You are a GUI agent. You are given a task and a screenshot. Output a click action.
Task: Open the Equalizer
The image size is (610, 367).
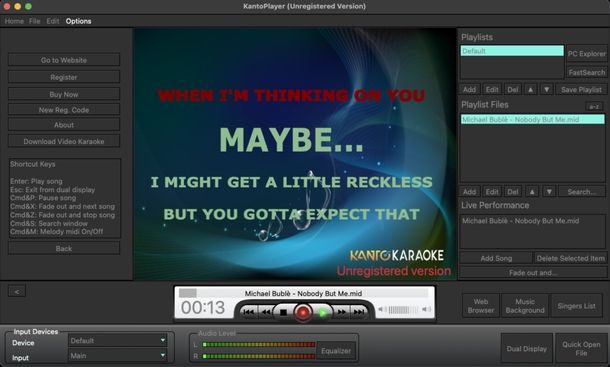pos(336,351)
